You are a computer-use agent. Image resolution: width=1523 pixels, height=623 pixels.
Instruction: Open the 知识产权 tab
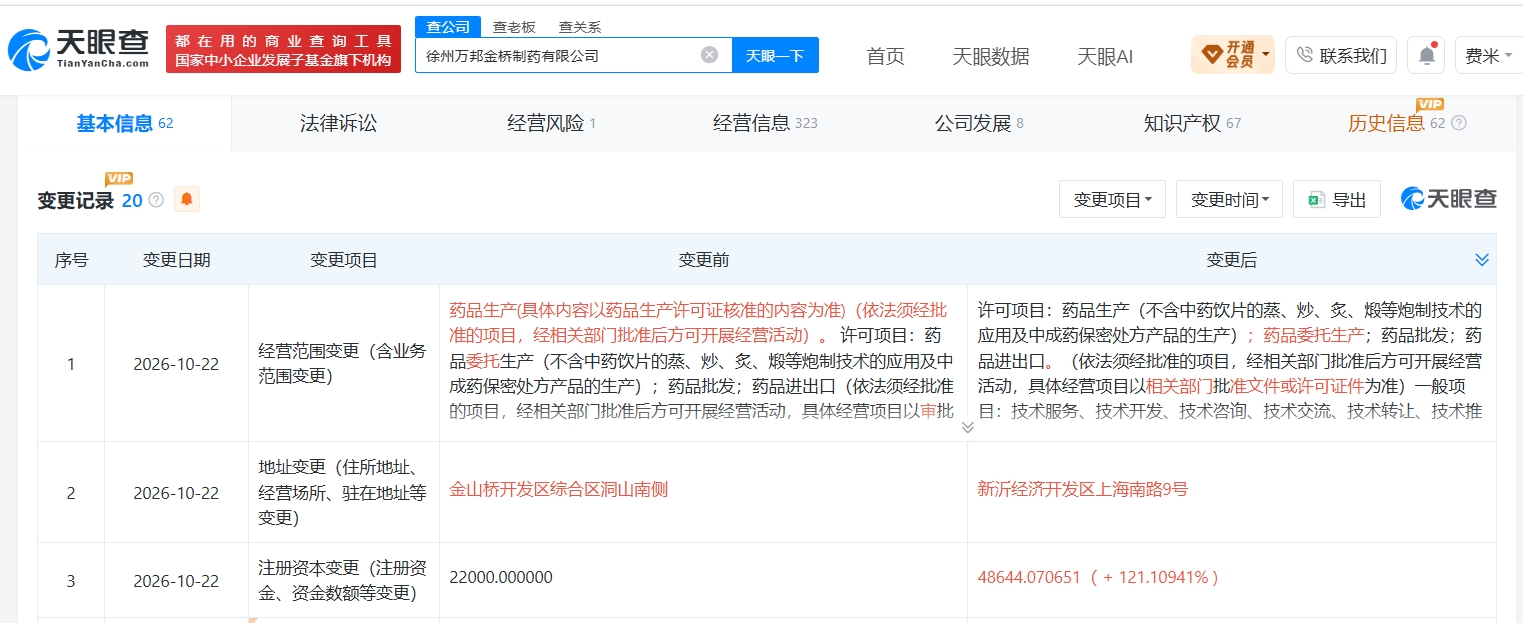click(x=1192, y=124)
